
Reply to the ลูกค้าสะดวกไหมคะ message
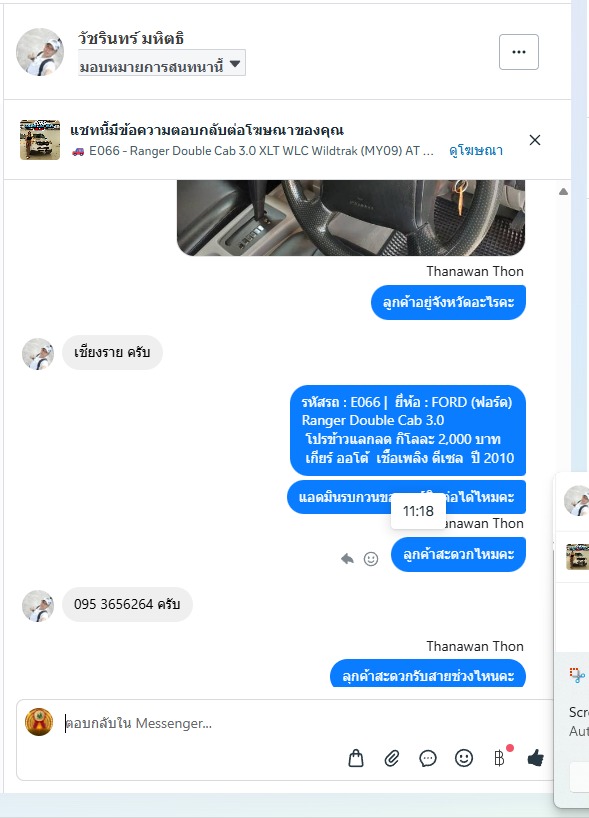click(347, 559)
